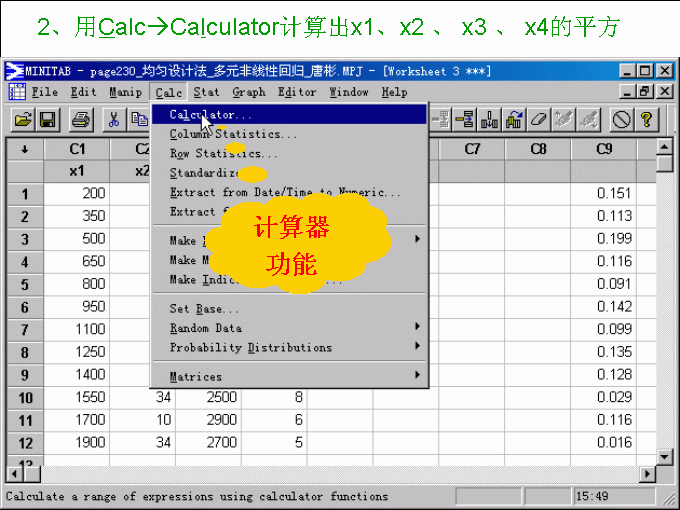680x510 pixels.
Task: Choose Column Statistics... menu entry
Action: (232, 134)
